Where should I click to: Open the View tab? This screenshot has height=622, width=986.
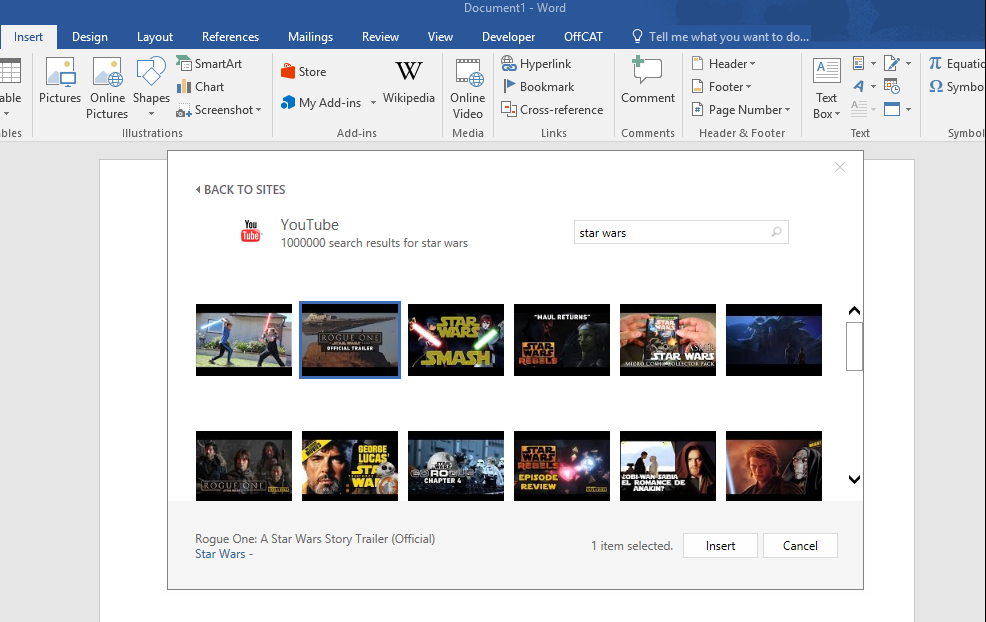[x=440, y=37]
